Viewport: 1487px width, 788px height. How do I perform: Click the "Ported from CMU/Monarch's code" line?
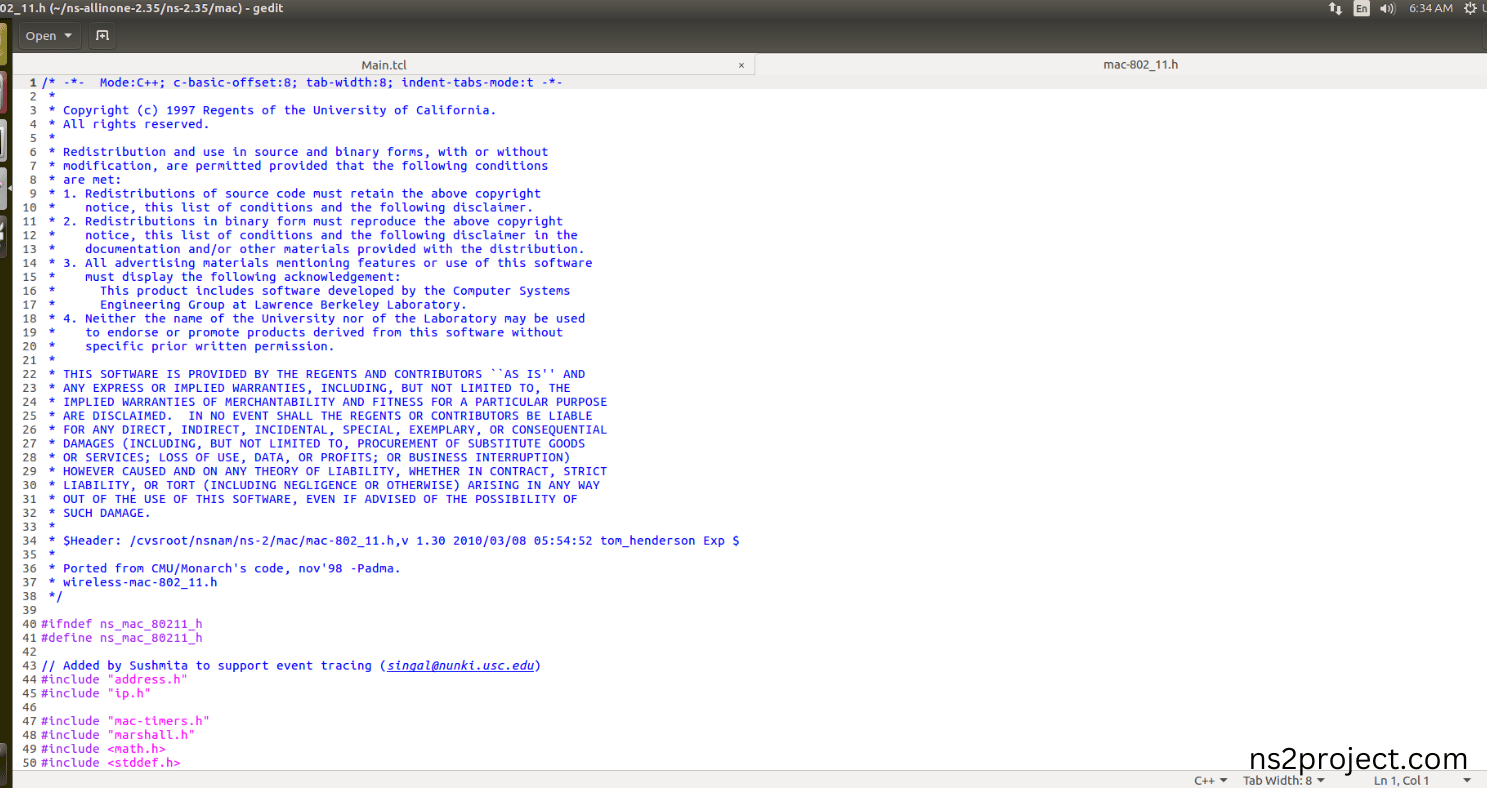(224, 568)
